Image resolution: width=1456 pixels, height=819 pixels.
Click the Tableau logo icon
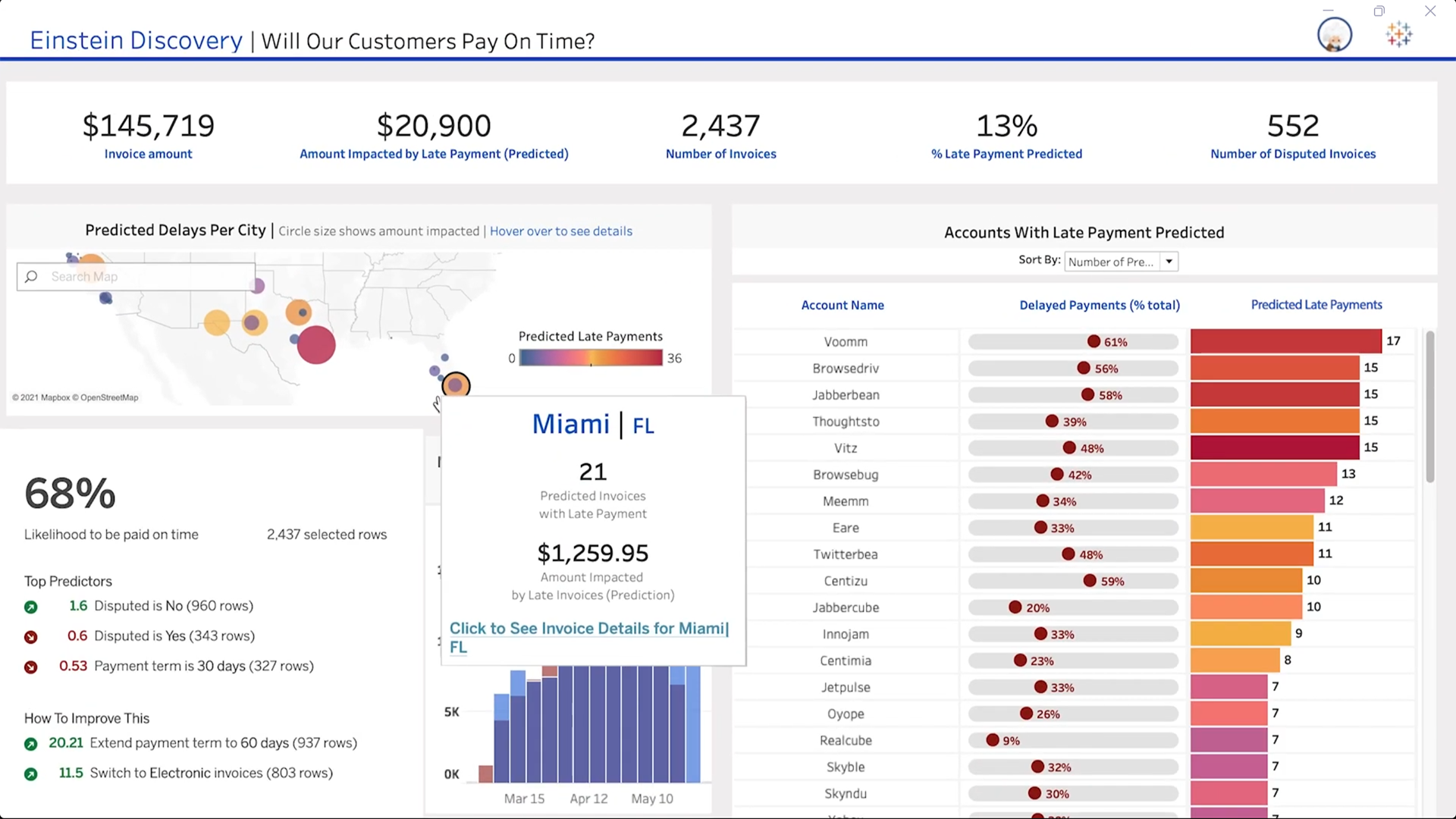coord(1398,35)
